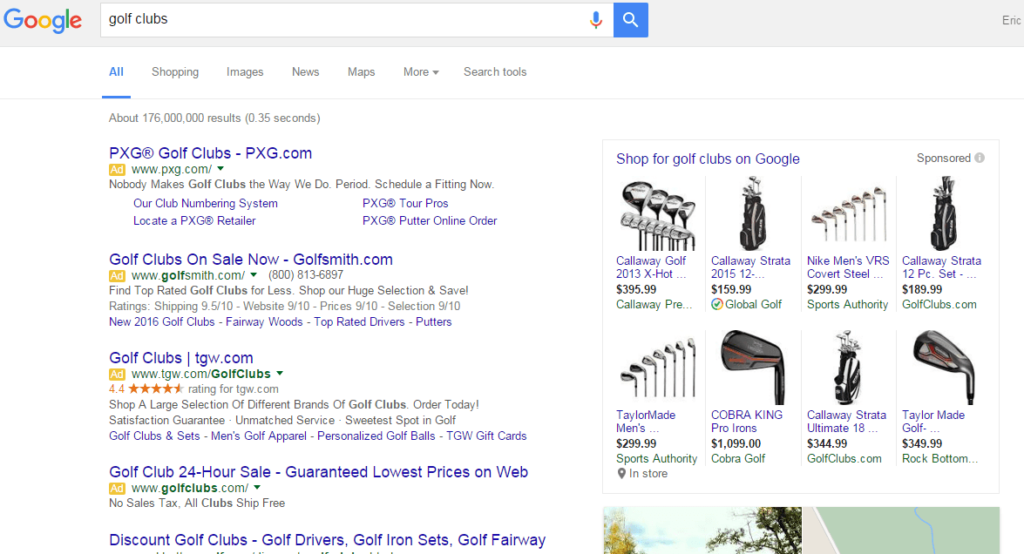1024x554 pixels.
Task: Open Golf Clubs & Sets link
Action: [x=155, y=436]
